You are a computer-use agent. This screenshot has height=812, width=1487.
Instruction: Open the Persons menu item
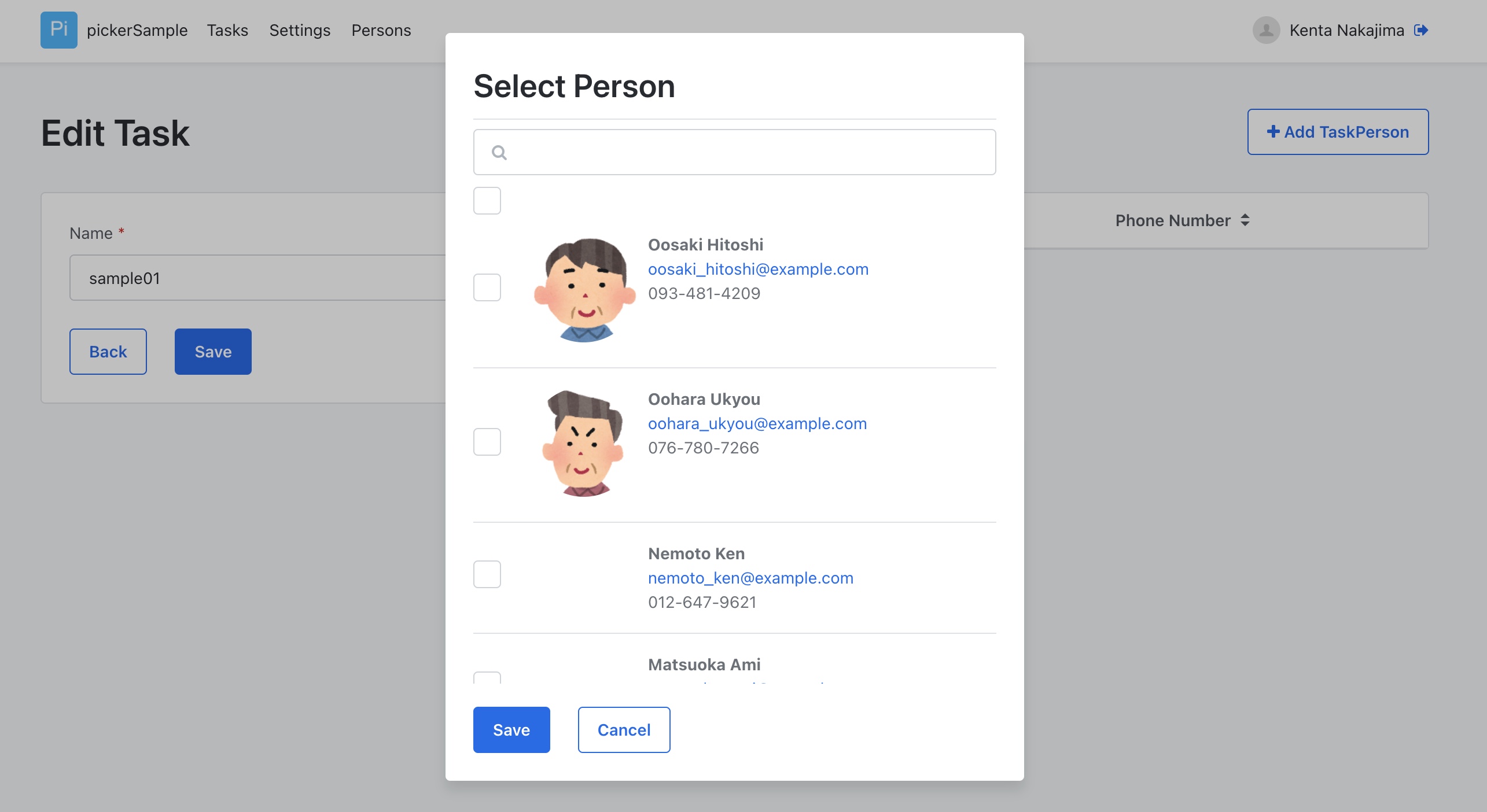(x=381, y=30)
